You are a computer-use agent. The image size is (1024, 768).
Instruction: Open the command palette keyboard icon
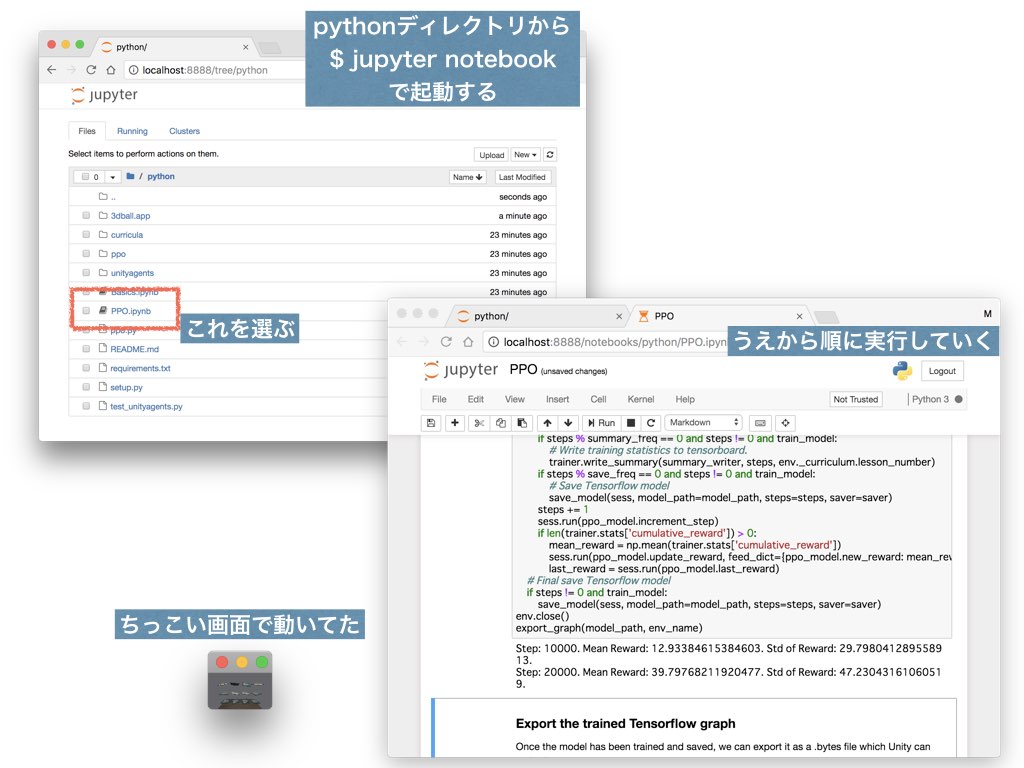[x=760, y=423]
